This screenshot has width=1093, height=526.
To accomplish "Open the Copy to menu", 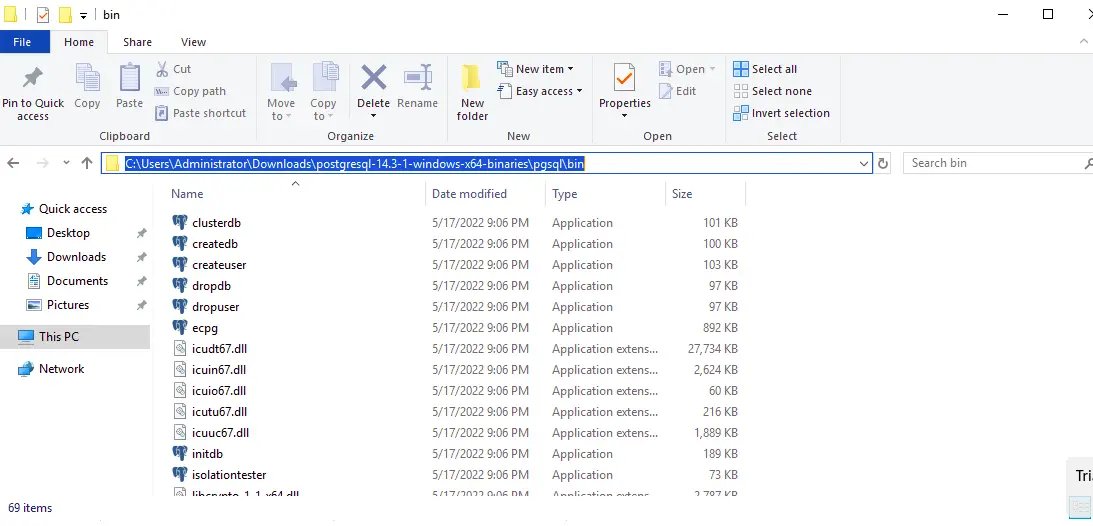I will coord(323,92).
